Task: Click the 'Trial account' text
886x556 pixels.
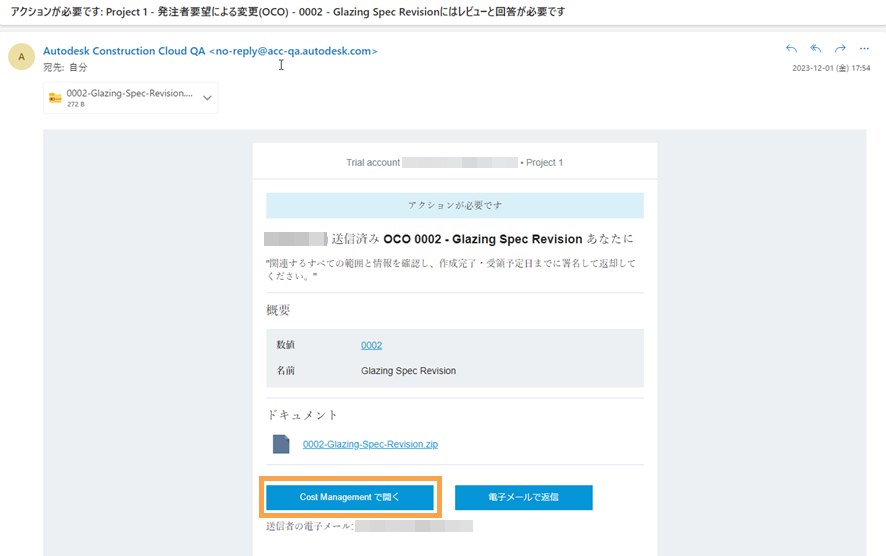Action: coord(373,163)
